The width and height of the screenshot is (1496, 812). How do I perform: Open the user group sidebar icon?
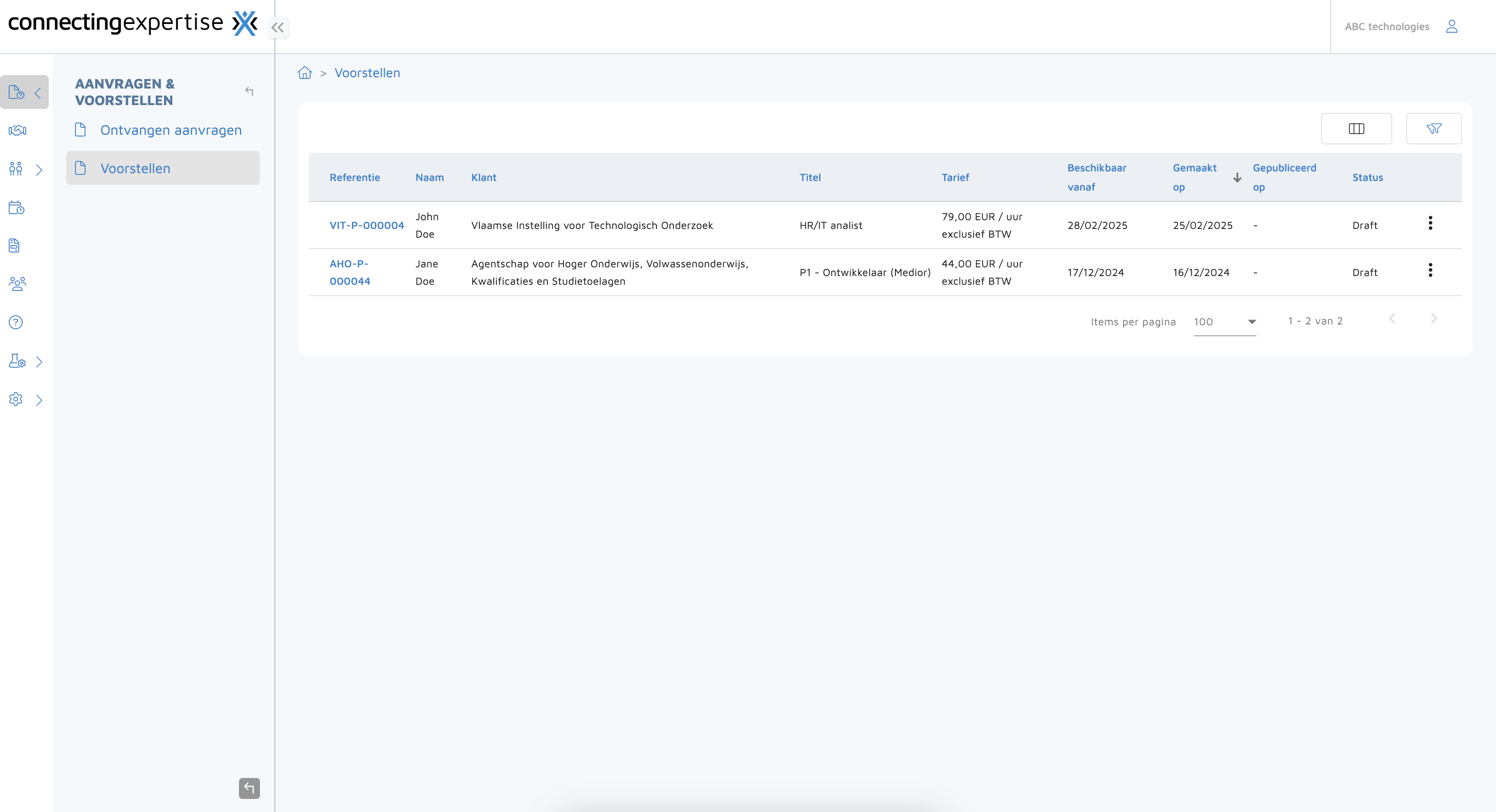pyautogui.click(x=17, y=283)
